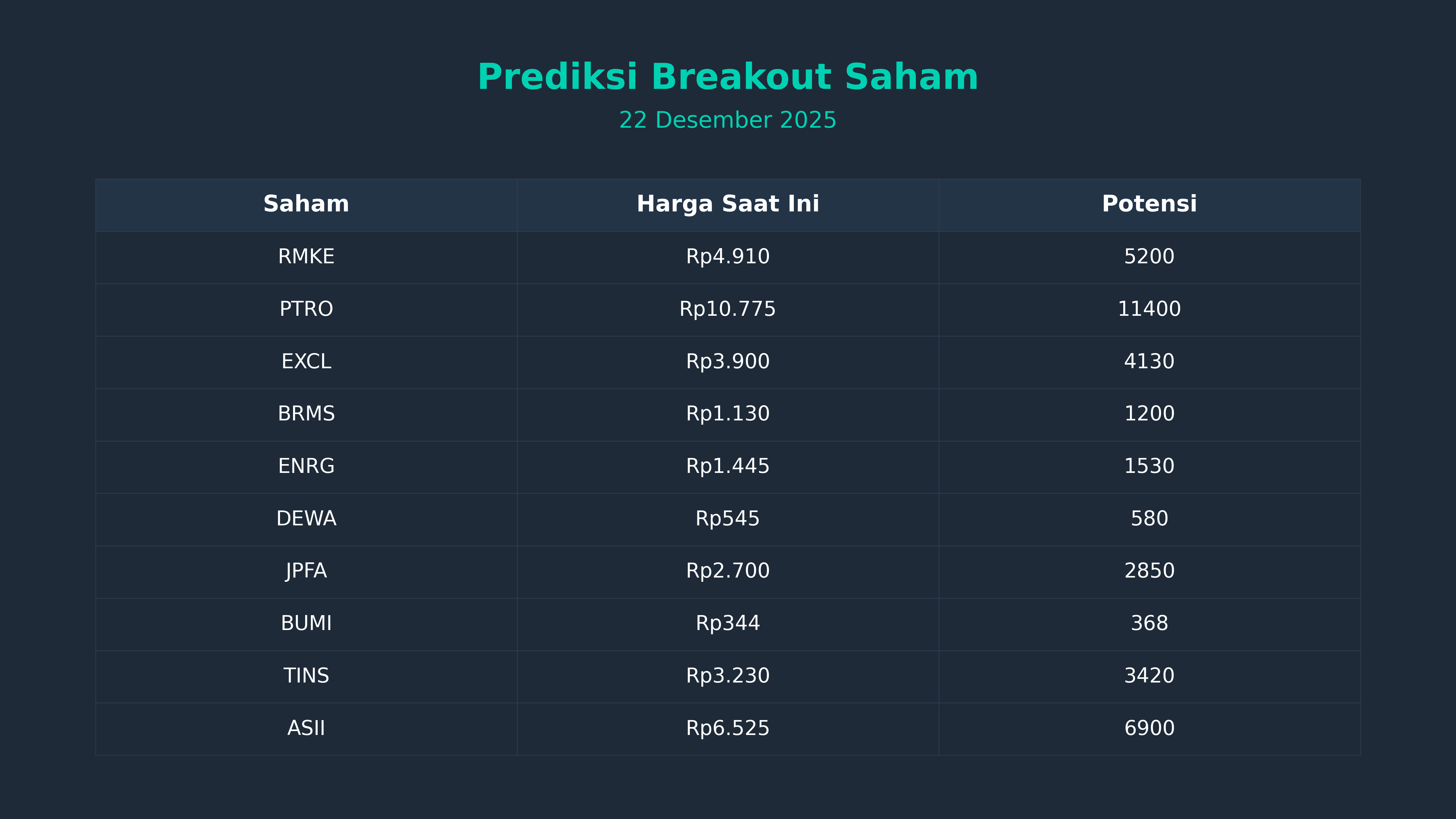Select the 22 Desember 2025 date text
1456x819 pixels.
click(727, 120)
